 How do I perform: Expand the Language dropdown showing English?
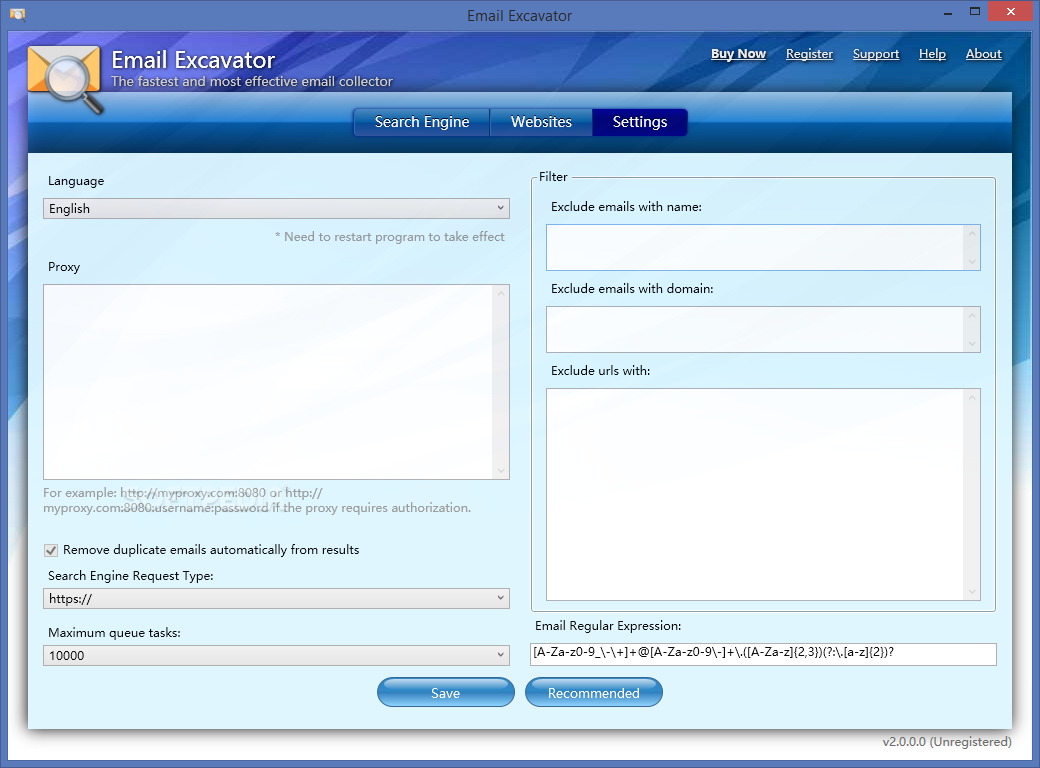pyautogui.click(x=276, y=208)
